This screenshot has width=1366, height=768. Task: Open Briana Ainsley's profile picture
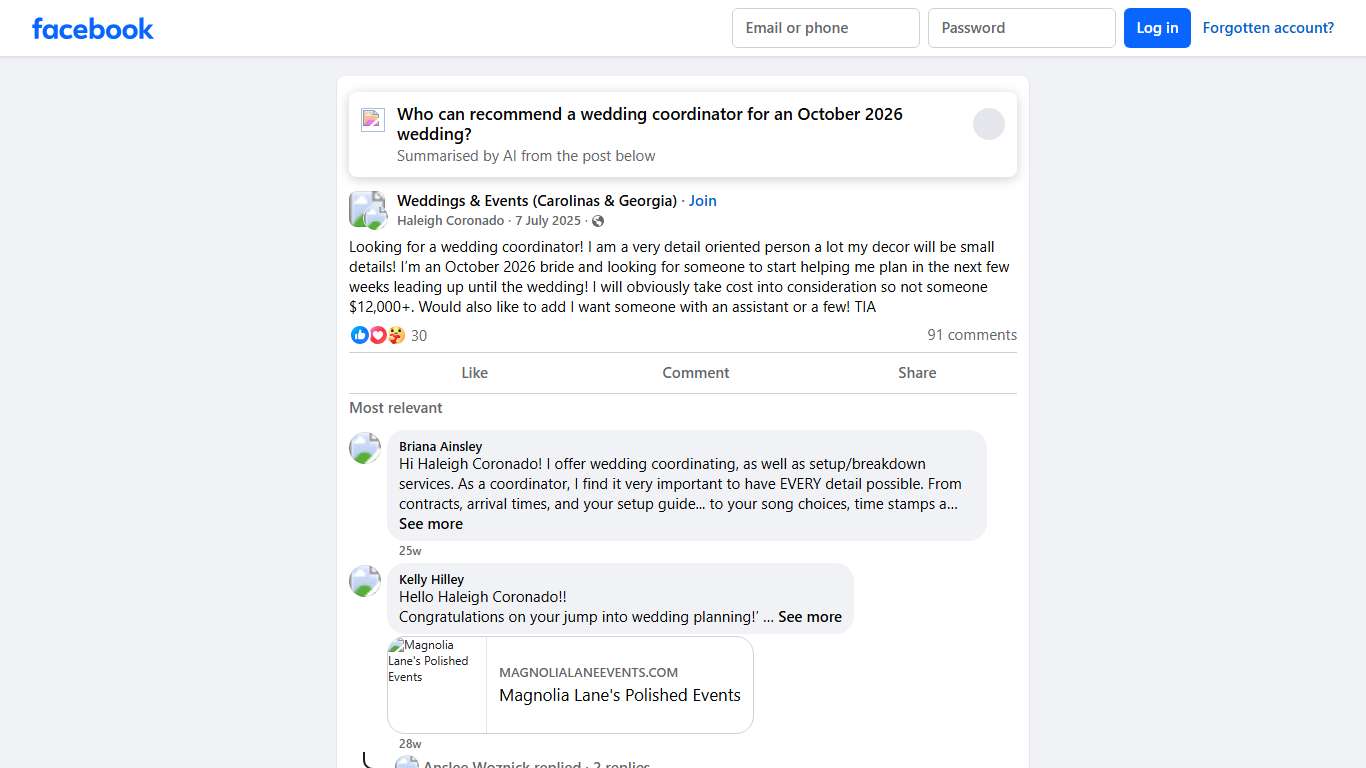365,448
